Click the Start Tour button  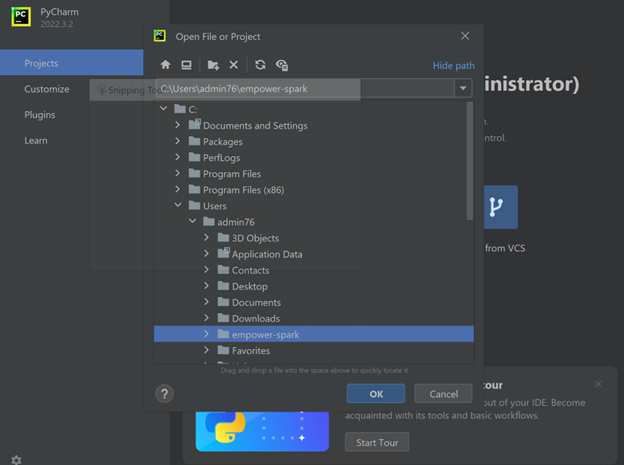tap(377, 442)
